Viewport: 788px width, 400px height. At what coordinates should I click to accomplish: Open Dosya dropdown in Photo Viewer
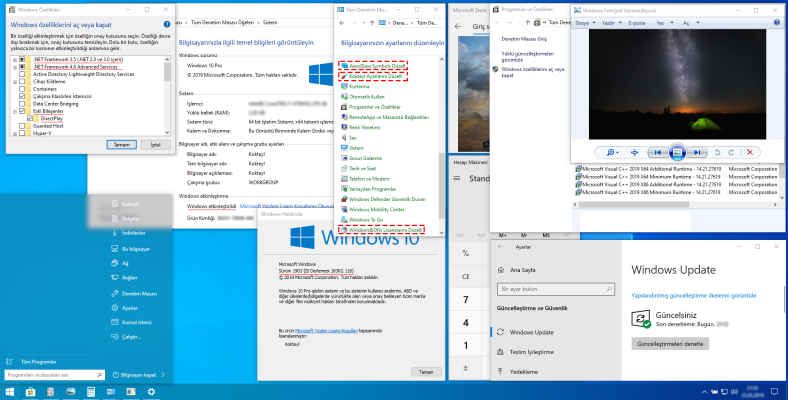click(x=585, y=23)
